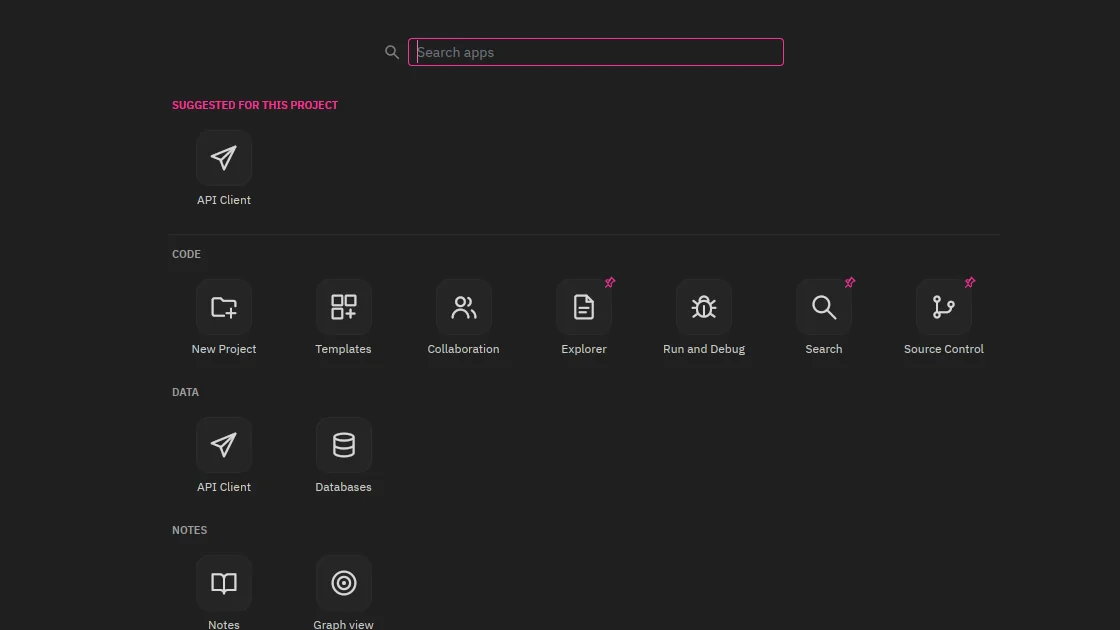This screenshot has height=630, width=1120.
Task: Open the Databases app
Action: 344,445
